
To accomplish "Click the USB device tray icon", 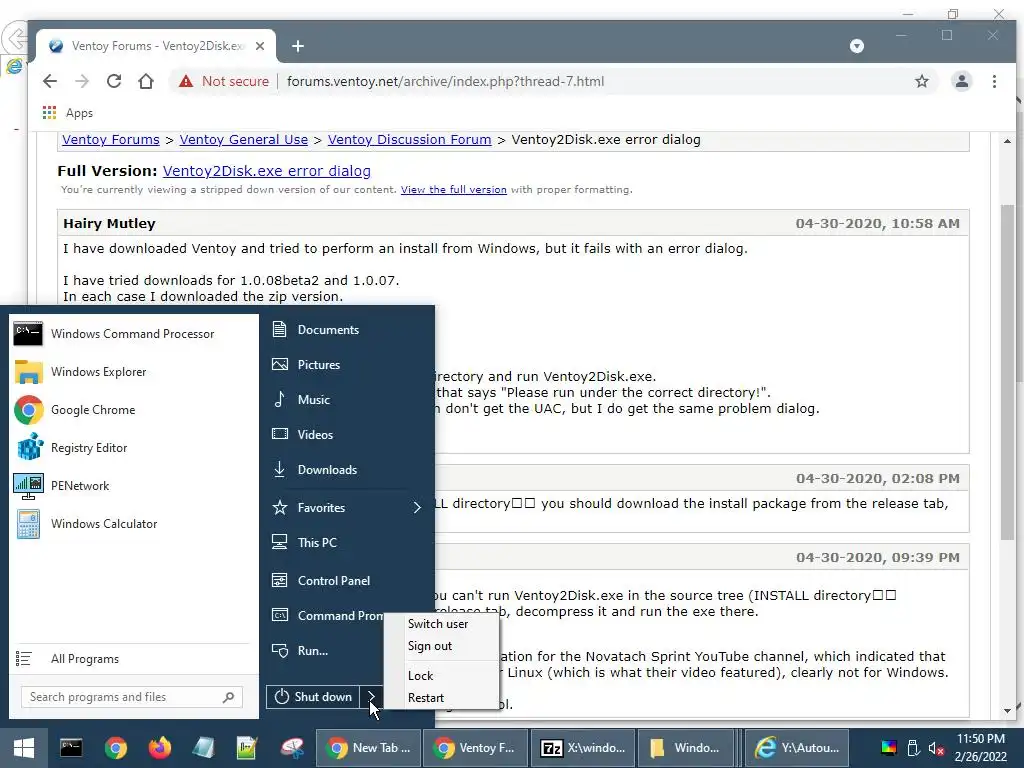I will point(913,748).
